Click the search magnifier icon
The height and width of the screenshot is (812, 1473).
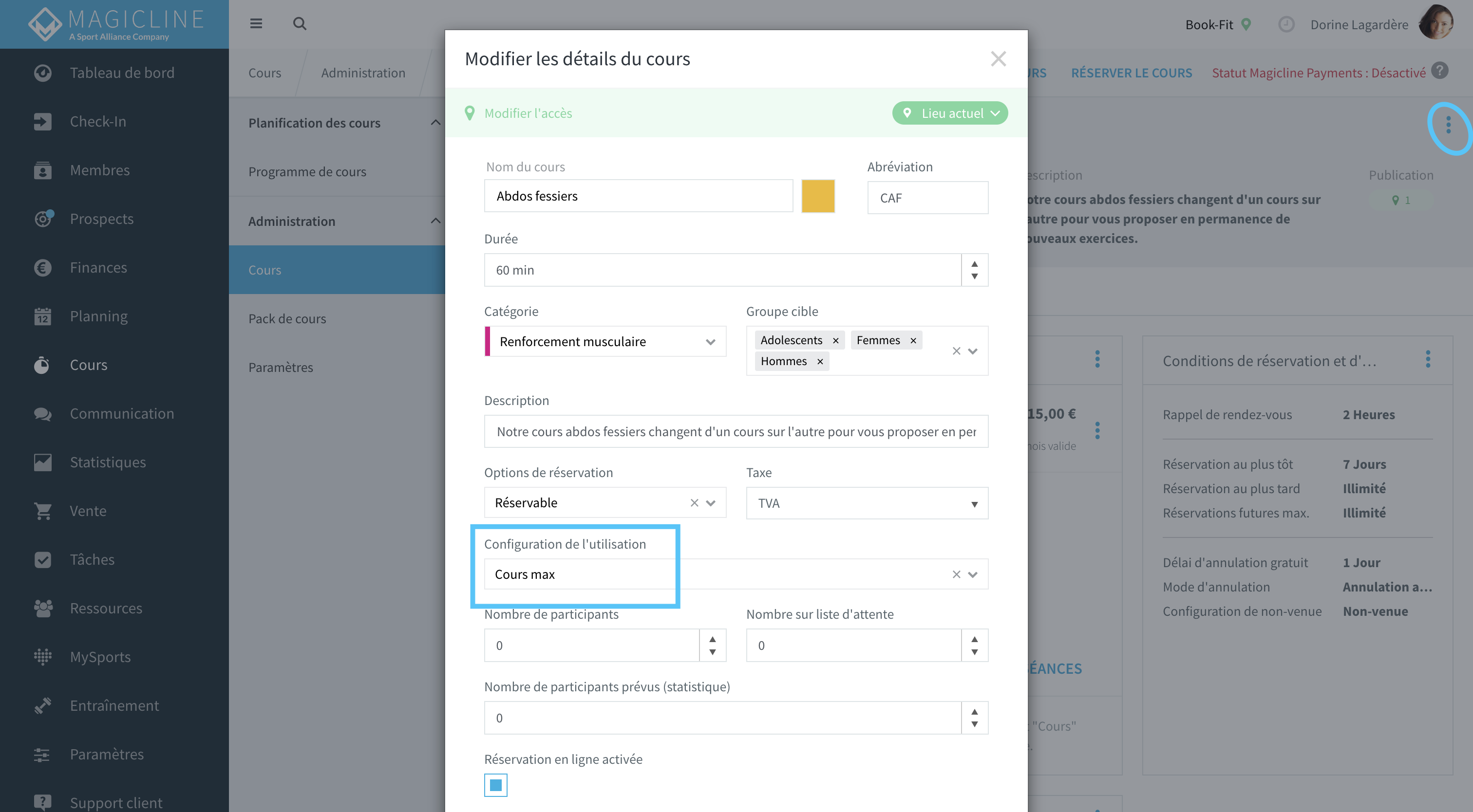[300, 23]
